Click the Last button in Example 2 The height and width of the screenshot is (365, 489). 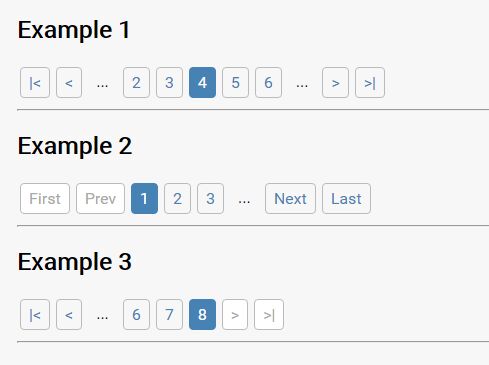[346, 199]
